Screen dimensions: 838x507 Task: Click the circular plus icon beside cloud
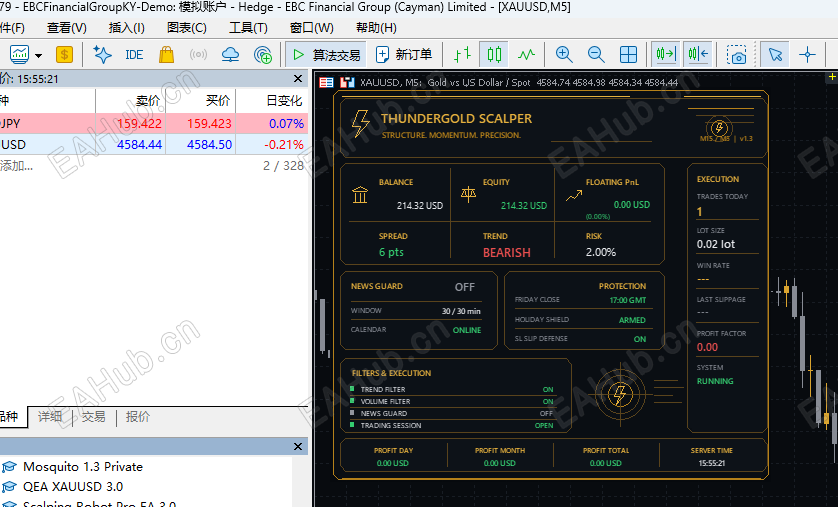(x=263, y=54)
